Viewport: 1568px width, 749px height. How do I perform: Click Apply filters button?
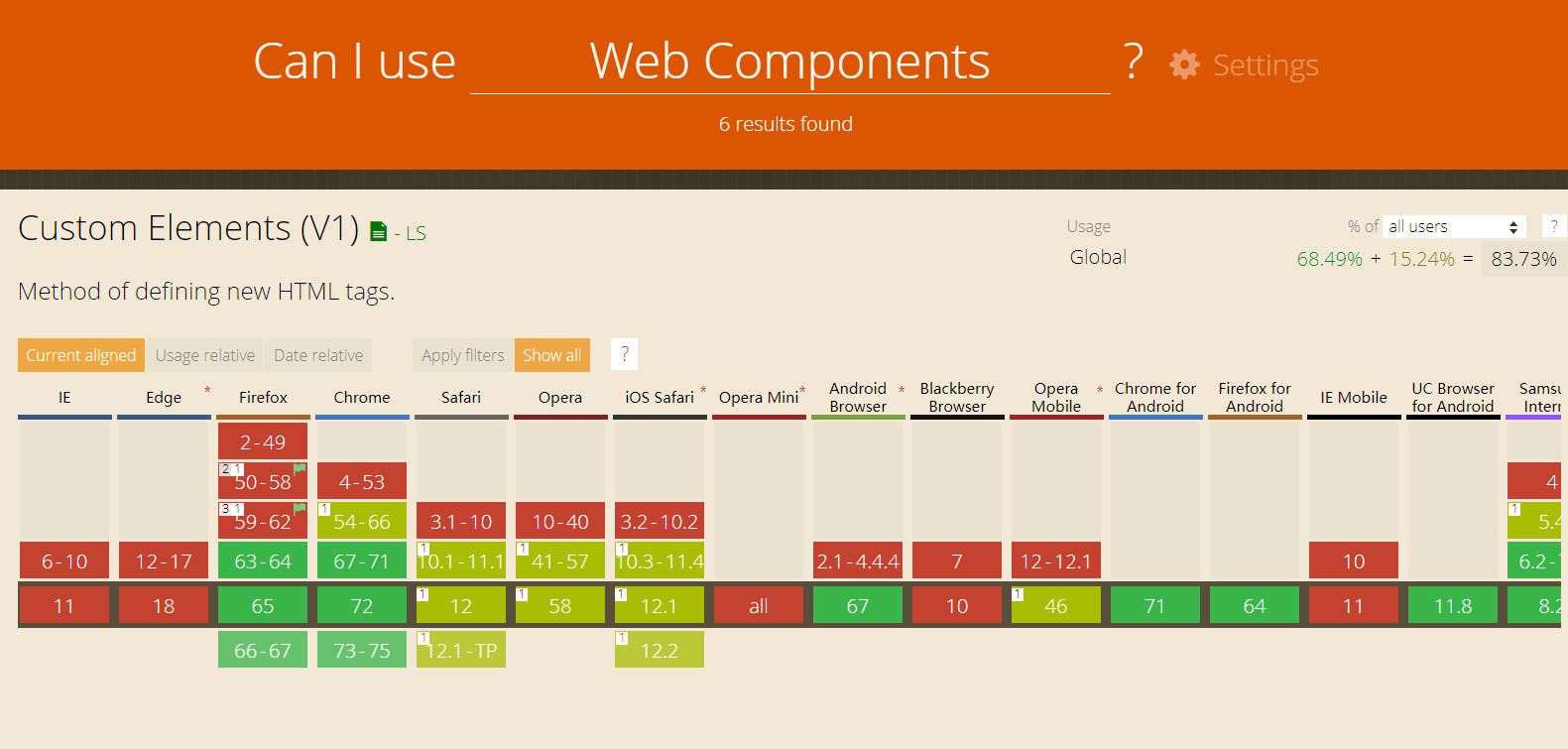463,355
